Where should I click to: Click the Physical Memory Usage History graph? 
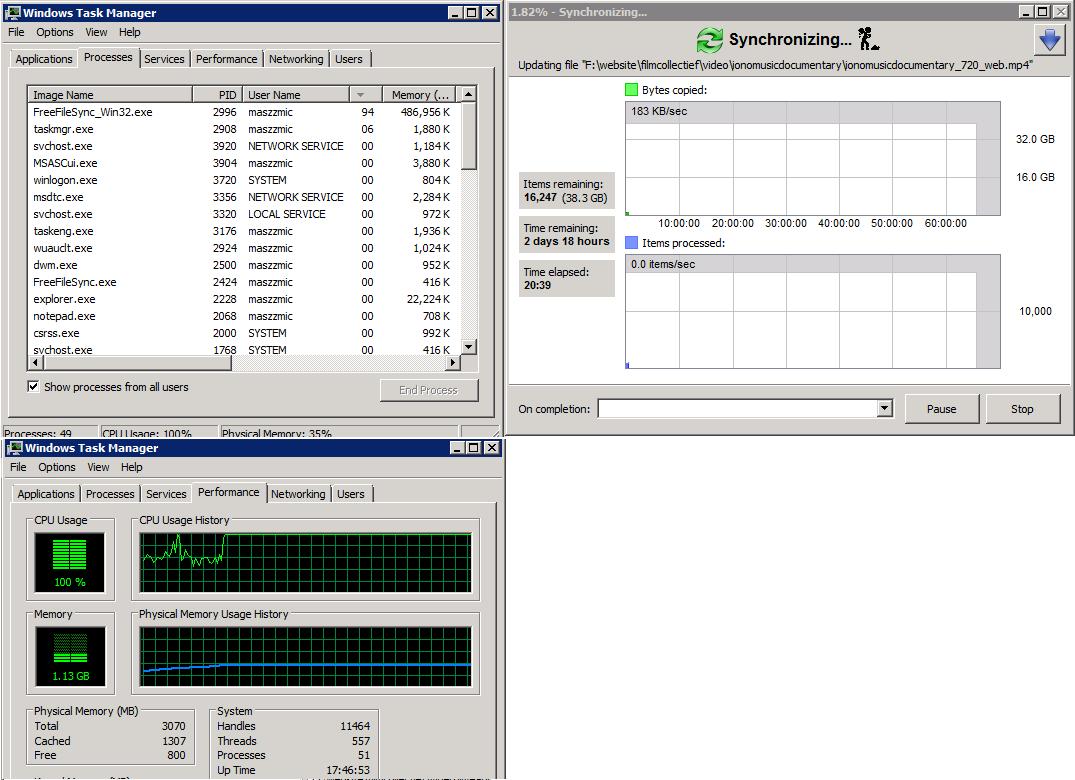(x=306, y=657)
